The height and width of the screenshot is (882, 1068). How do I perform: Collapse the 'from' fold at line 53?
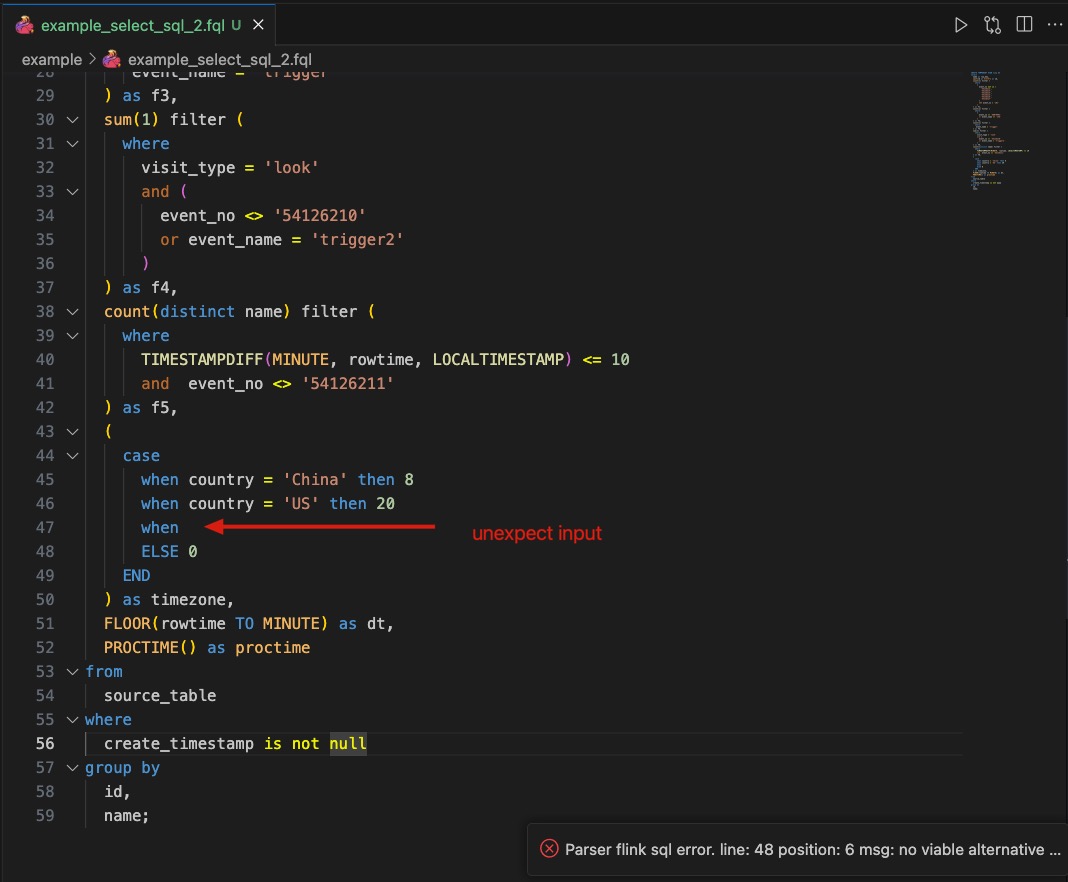pyautogui.click(x=72, y=672)
